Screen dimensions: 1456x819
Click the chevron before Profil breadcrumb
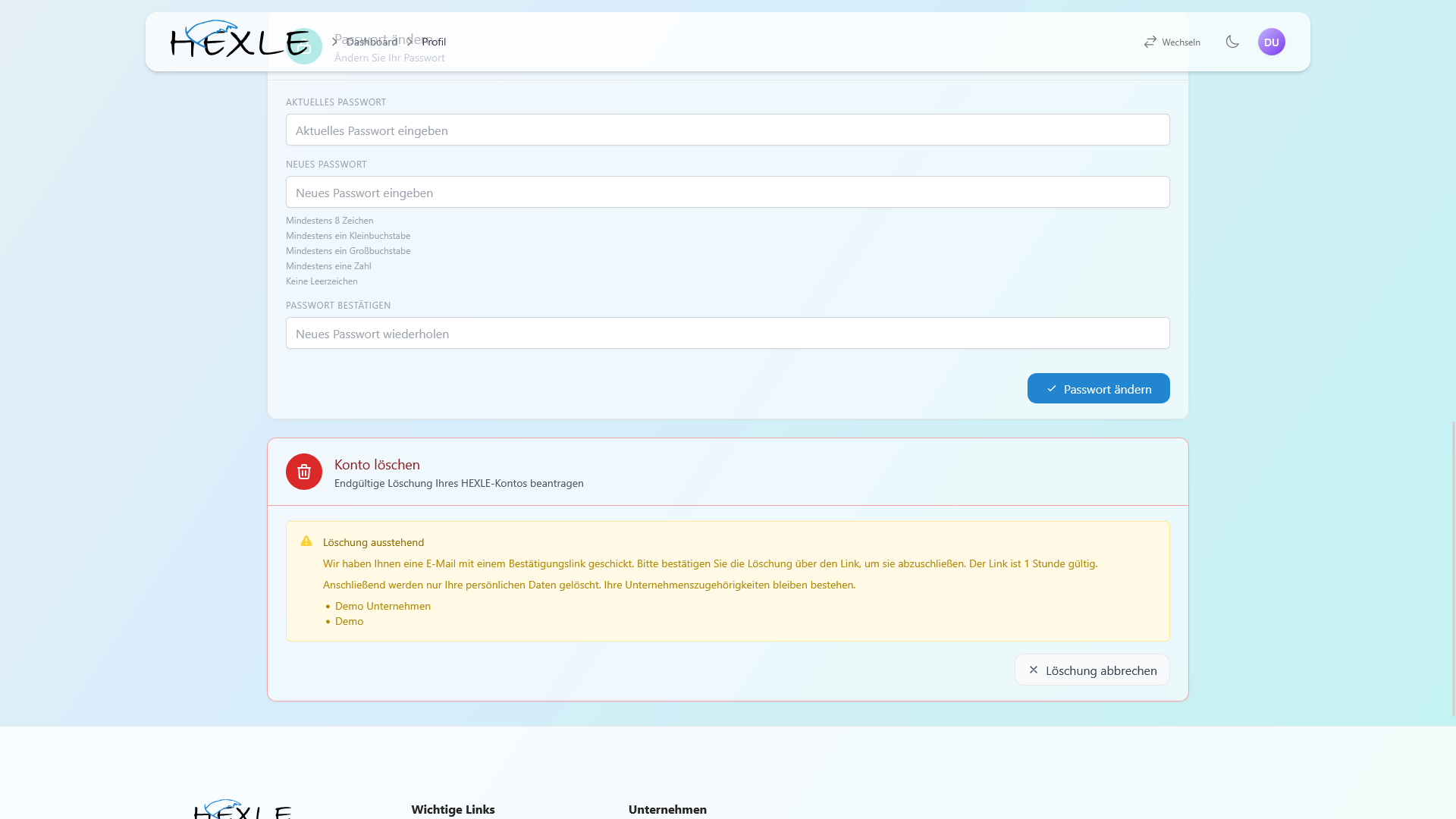409,42
